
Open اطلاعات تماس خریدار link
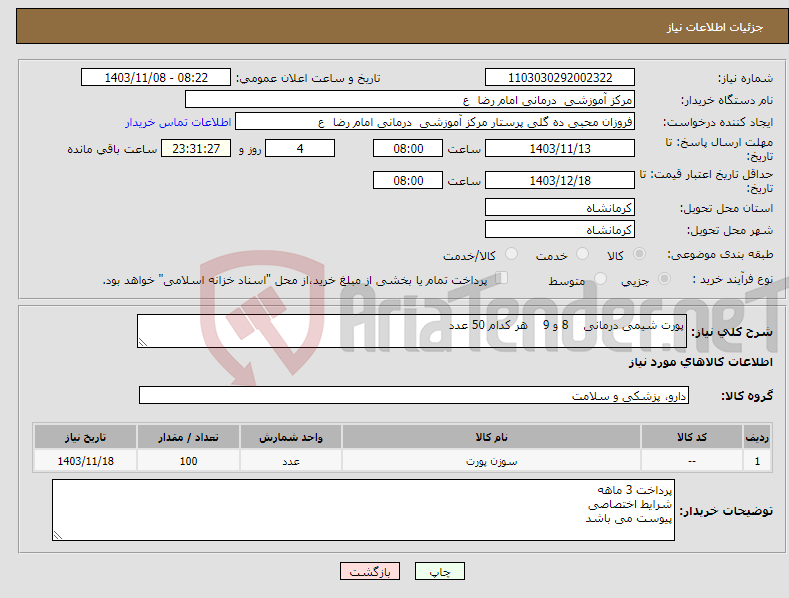(178, 122)
